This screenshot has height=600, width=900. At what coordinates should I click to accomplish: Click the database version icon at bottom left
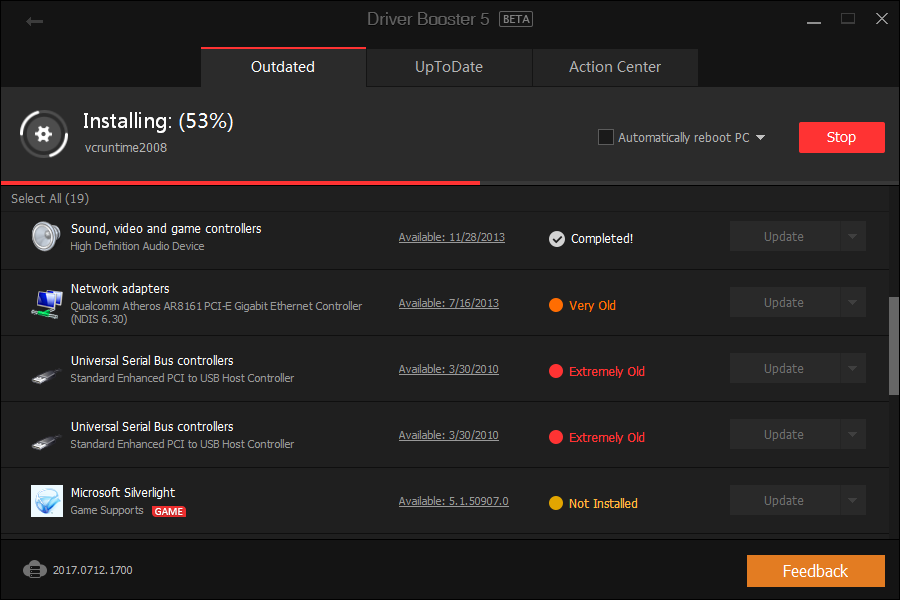tap(35, 570)
